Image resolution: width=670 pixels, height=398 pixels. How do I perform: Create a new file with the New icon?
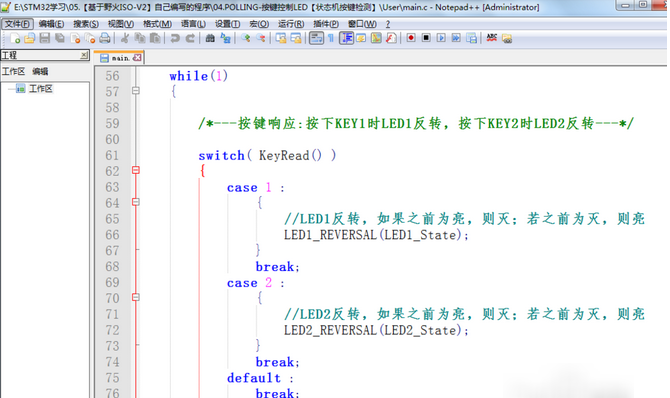(15, 38)
